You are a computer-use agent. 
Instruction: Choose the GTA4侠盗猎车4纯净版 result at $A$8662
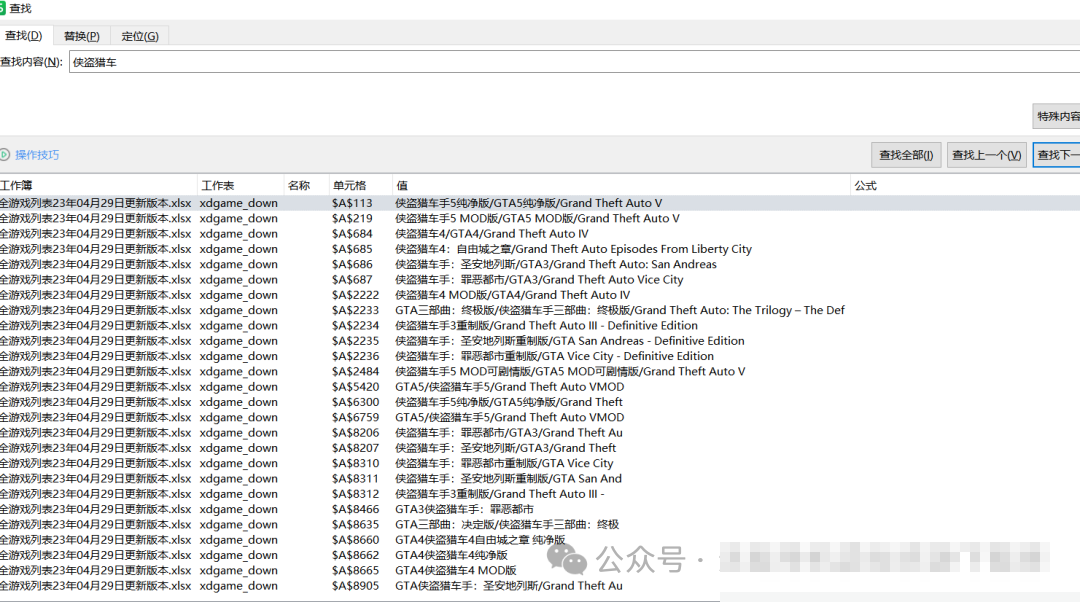pos(540,555)
